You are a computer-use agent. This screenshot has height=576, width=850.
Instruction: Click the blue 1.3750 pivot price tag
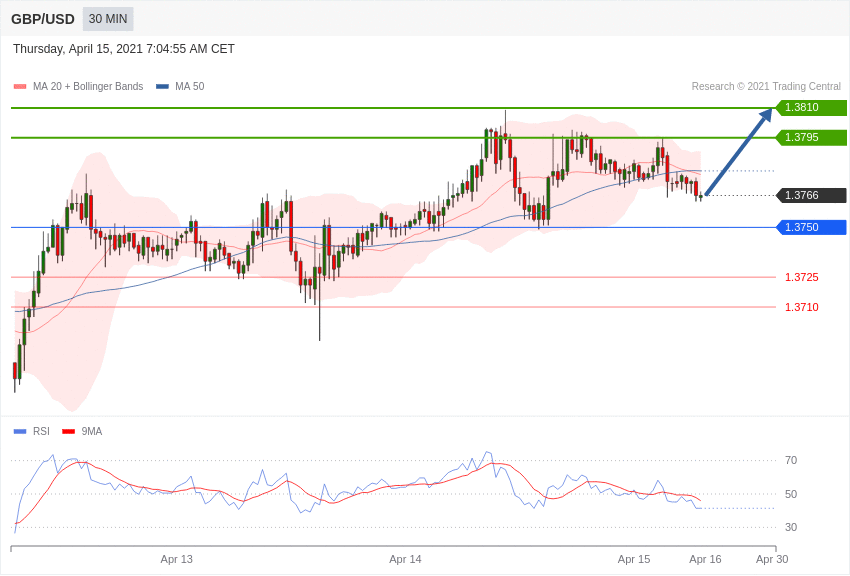point(811,227)
